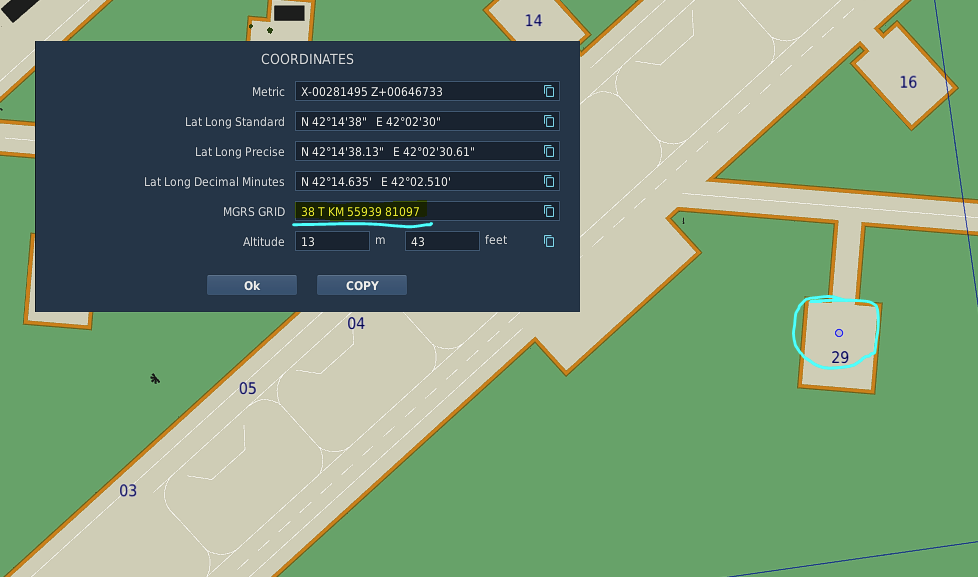
Task: Click the Ok button
Action: coord(252,285)
